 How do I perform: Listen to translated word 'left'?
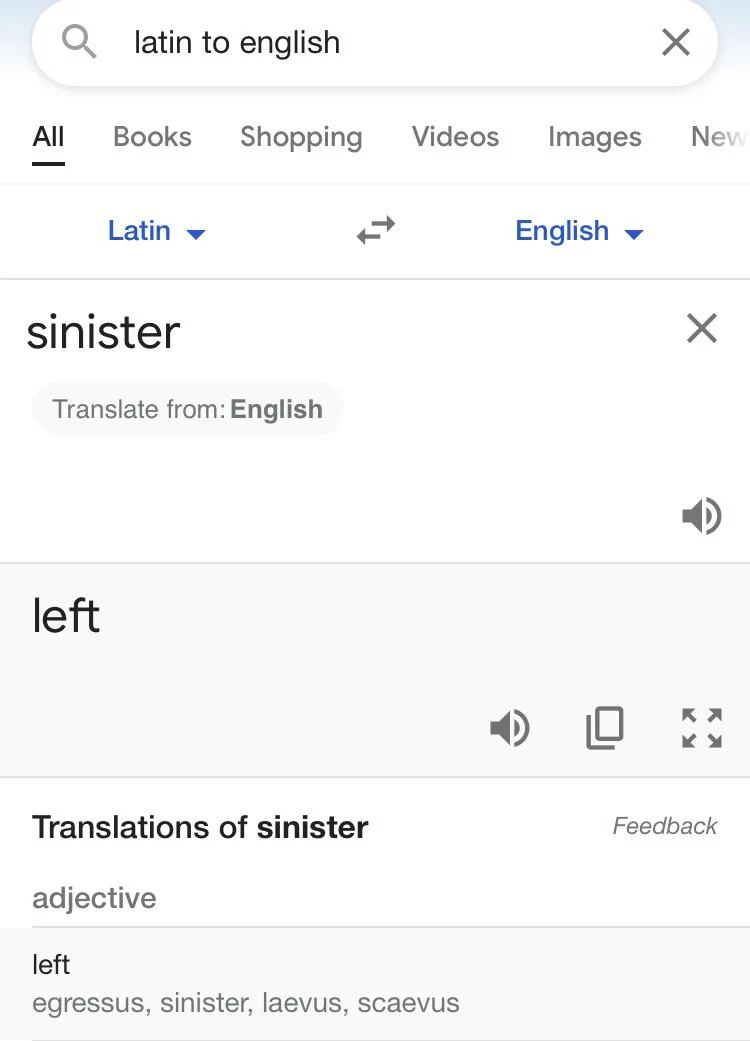click(509, 728)
